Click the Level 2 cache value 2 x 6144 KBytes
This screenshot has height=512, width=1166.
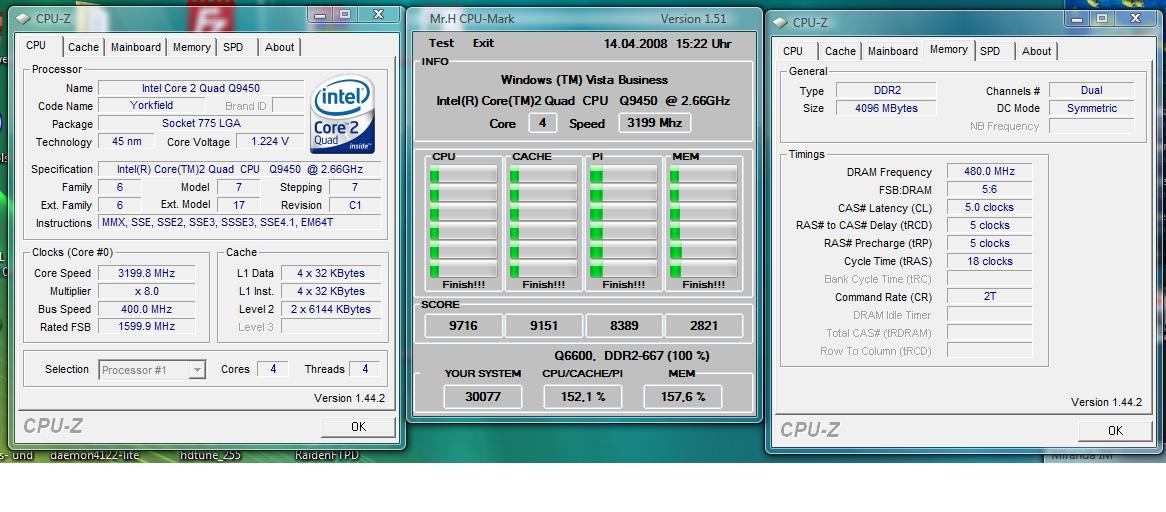[331, 309]
